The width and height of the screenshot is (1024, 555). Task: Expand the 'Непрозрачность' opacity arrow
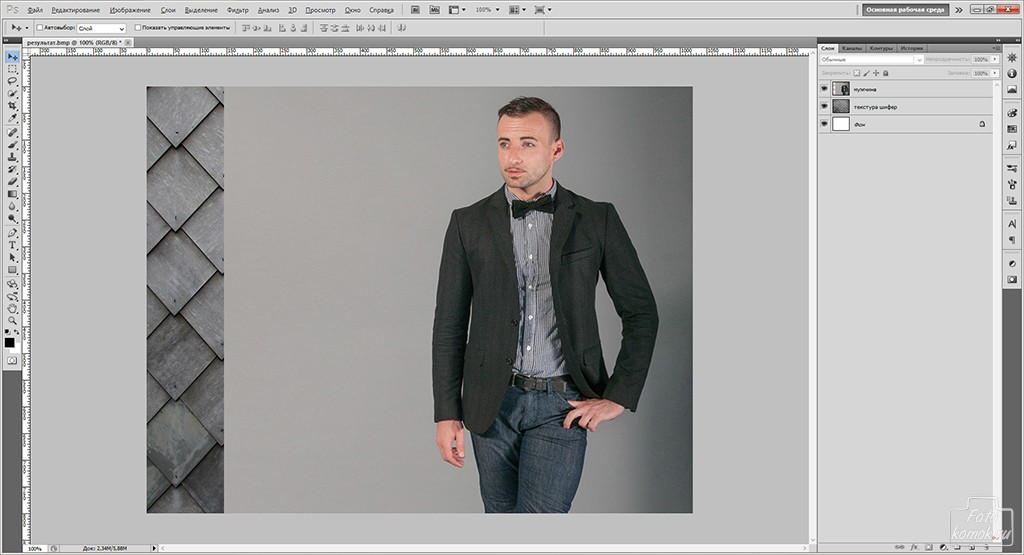pyautogui.click(x=992, y=60)
